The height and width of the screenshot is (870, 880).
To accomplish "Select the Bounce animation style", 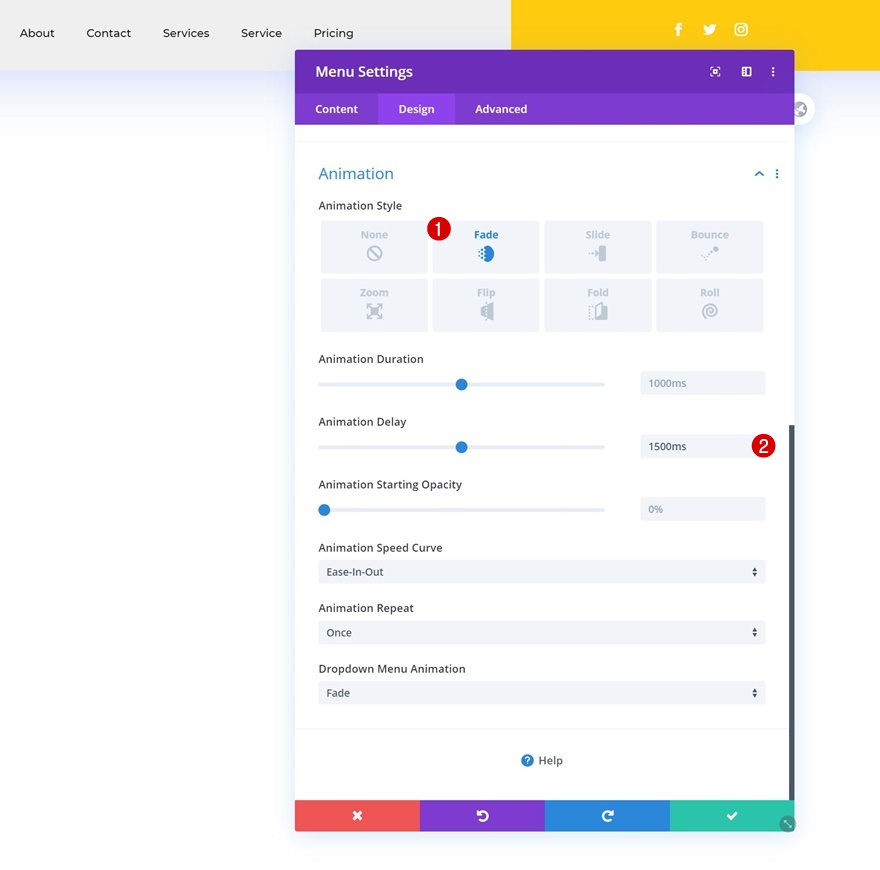I will 709,247.
